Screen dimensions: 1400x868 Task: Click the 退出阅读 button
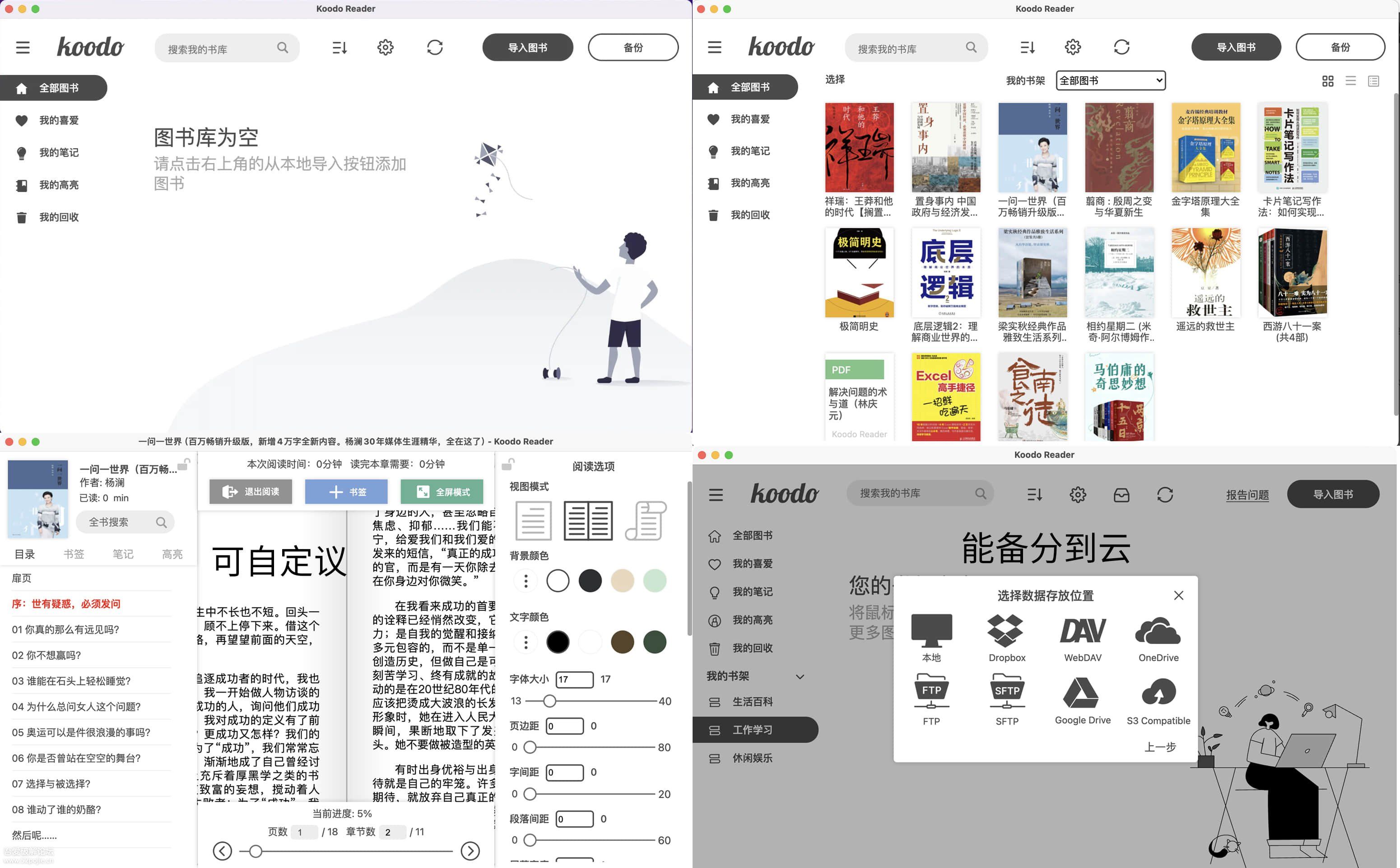pos(251,491)
